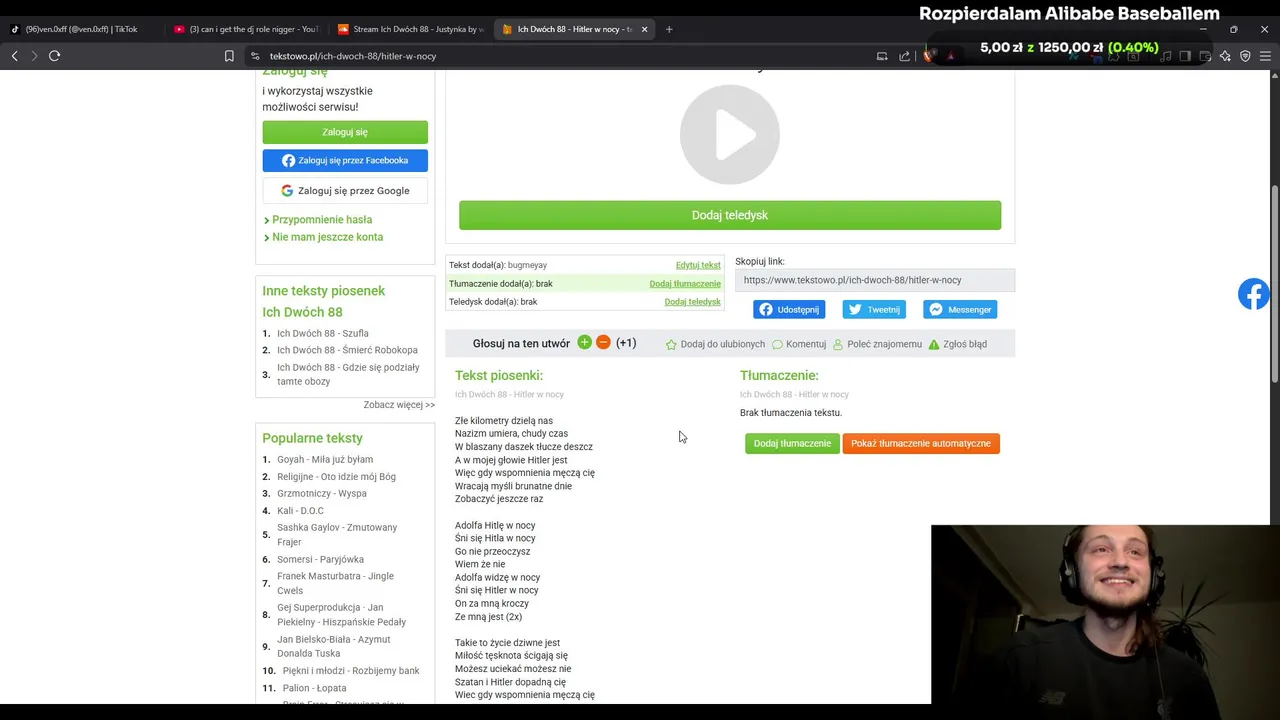The image size is (1280, 720).
Task: Open Ich Dwóch 88 - Śmierć Robokopa link
Action: coord(347,350)
